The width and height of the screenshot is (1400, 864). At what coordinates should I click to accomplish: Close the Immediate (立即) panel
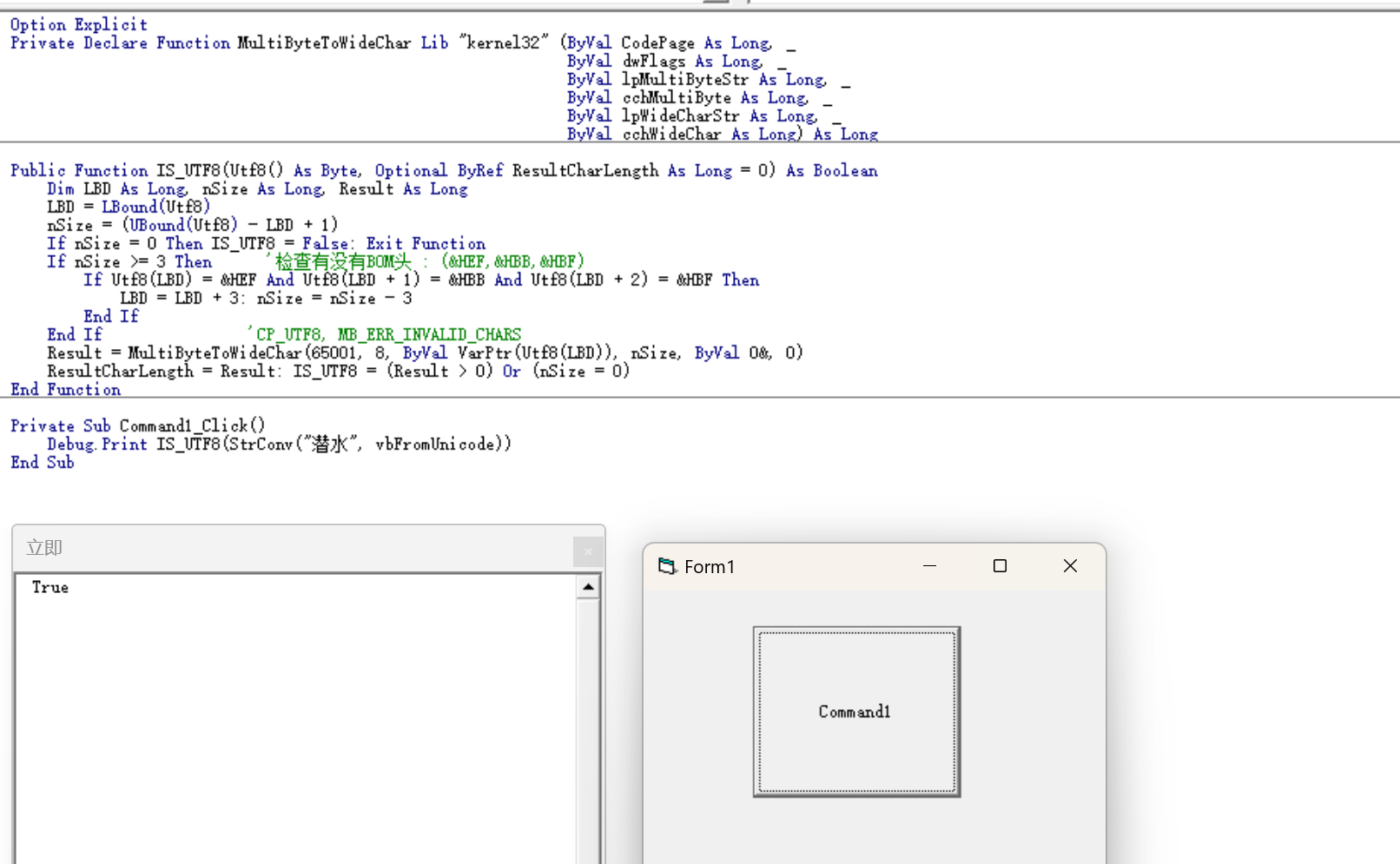pos(588,551)
